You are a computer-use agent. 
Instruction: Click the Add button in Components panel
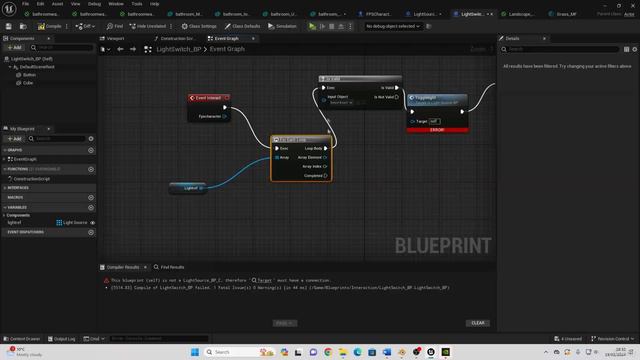point(14,48)
